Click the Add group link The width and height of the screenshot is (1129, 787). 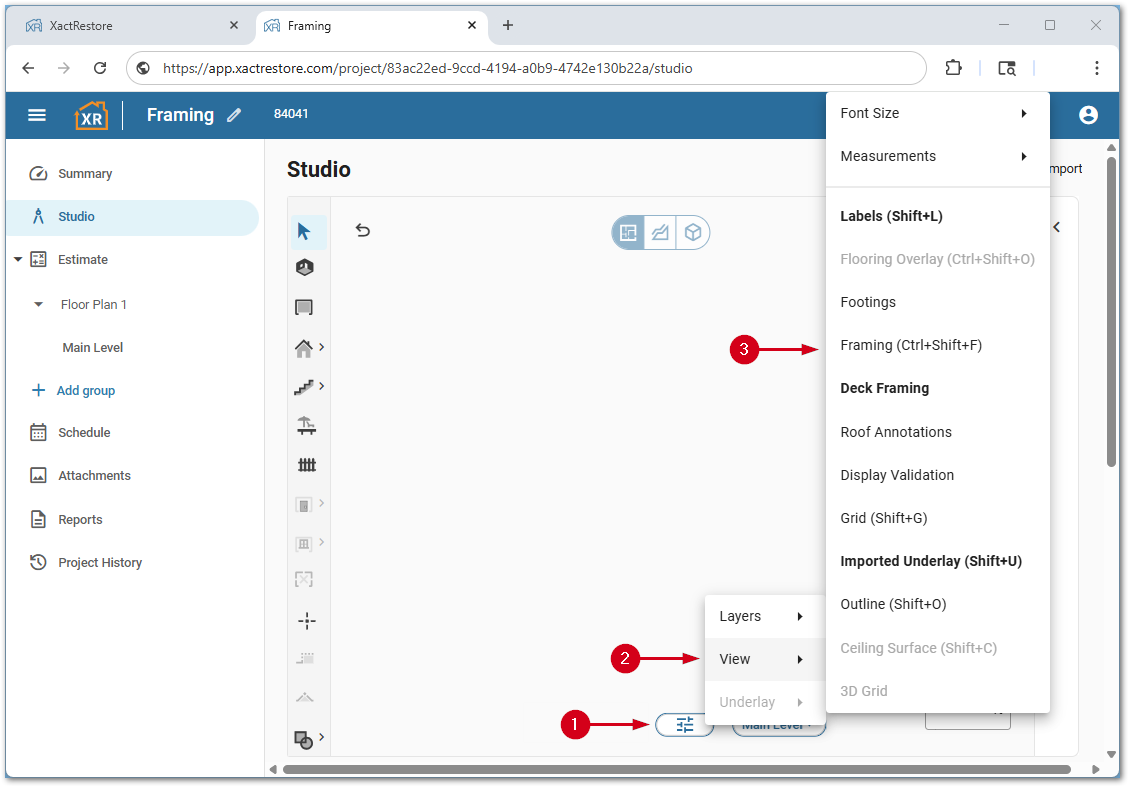85,391
